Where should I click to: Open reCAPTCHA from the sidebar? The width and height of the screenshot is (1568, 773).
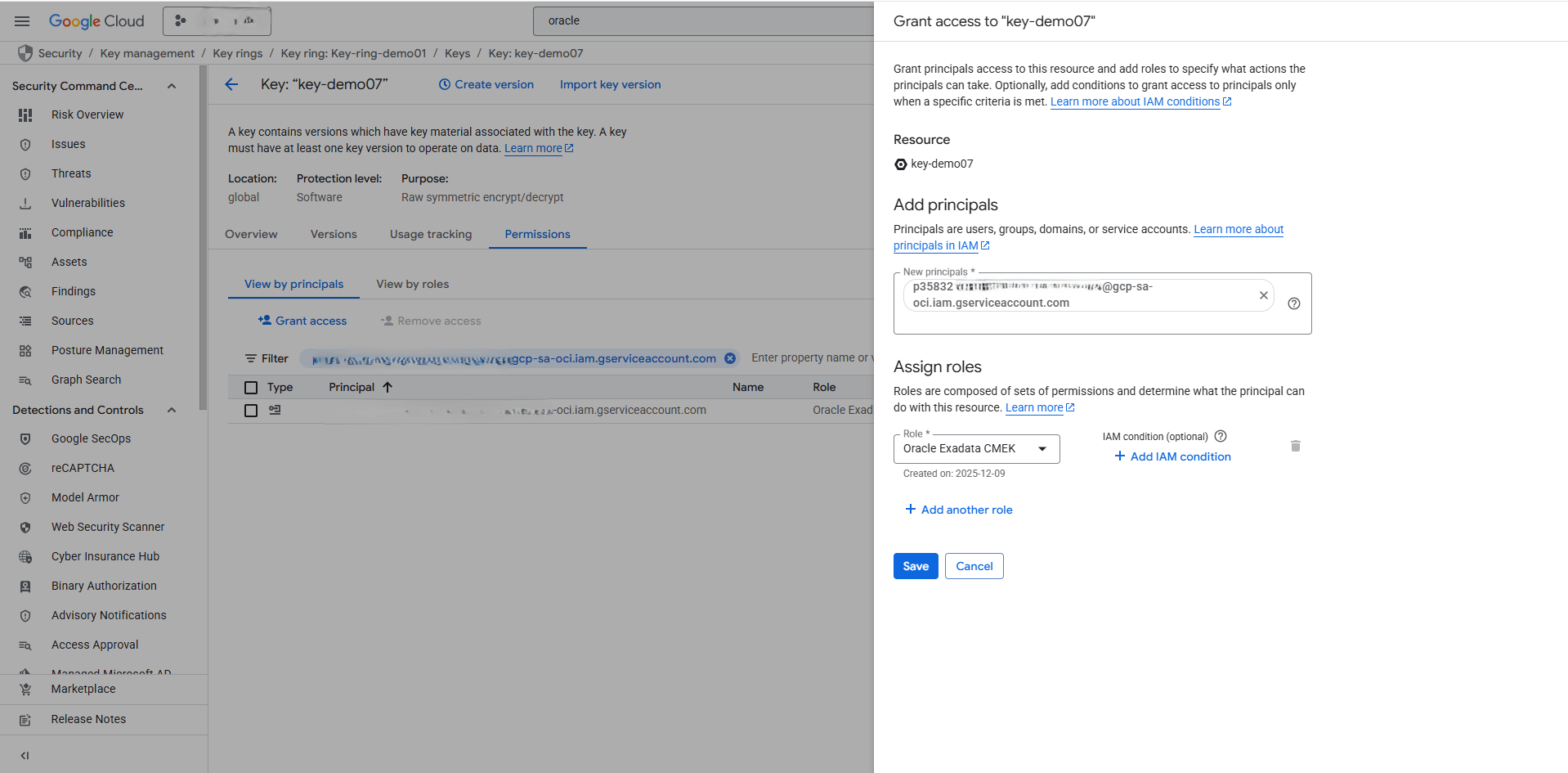tap(81, 468)
